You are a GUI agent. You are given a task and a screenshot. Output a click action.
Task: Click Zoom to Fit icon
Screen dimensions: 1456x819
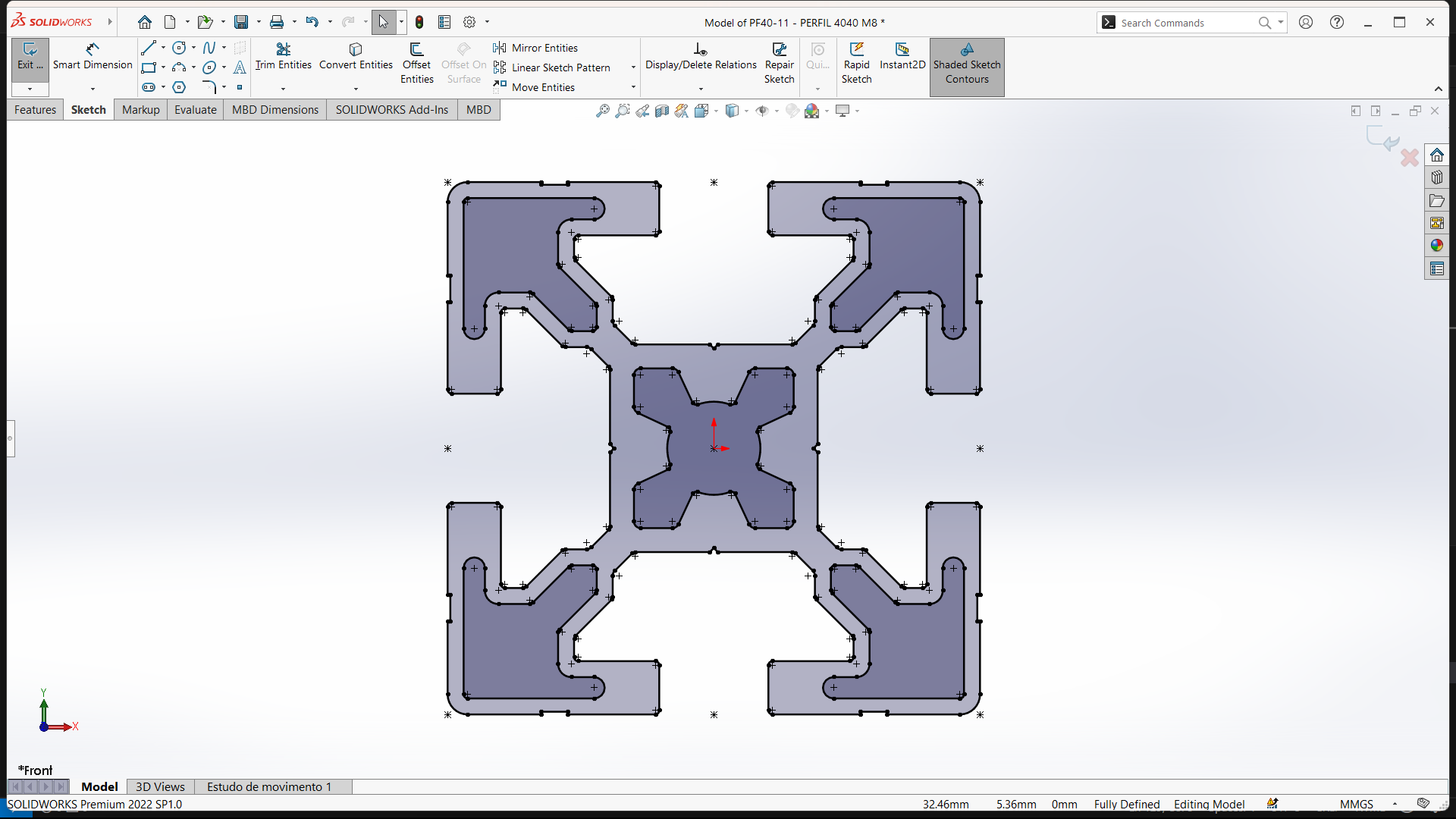pyautogui.click(x=603, y=111)
